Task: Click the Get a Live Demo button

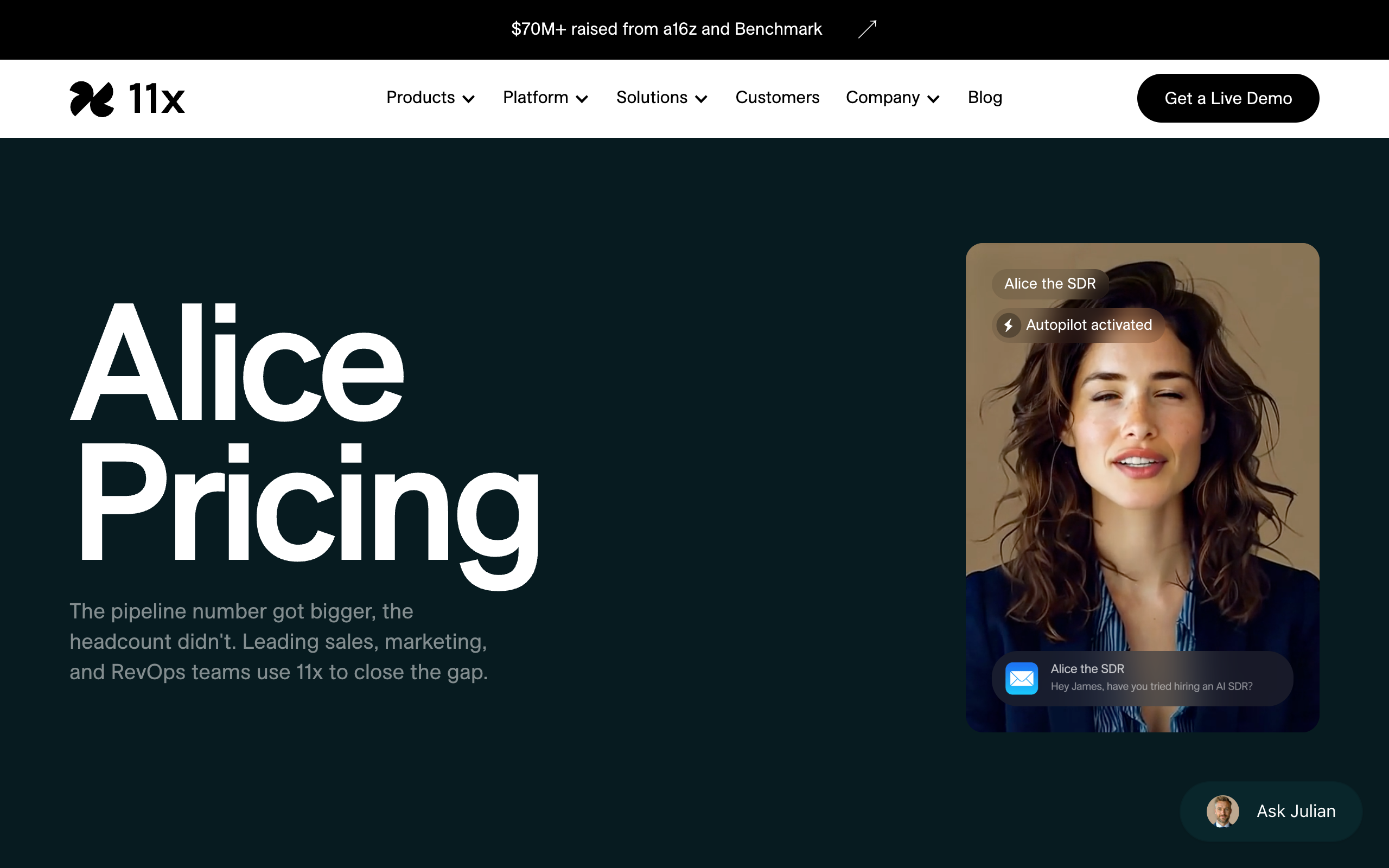Action: pyautogui.click(x=1228, y=98)
